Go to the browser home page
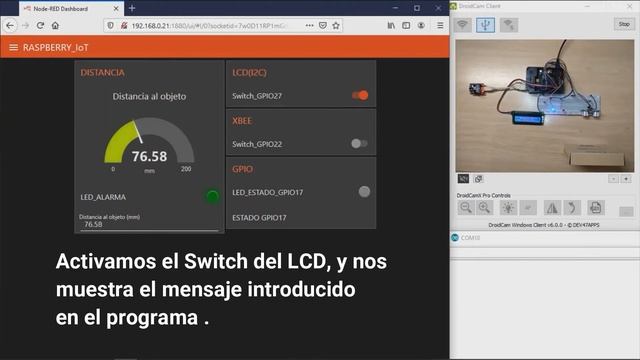Image resolution: width=640 pixels, height=360 pixels. 55,25
